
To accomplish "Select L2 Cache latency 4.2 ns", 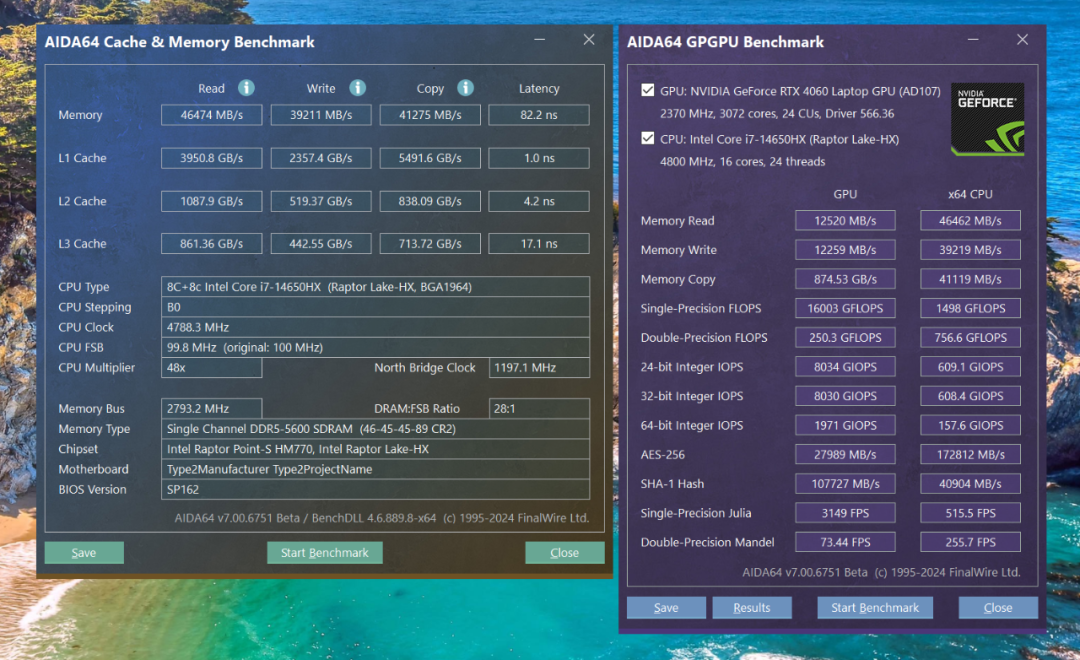I will coord(539,201).
